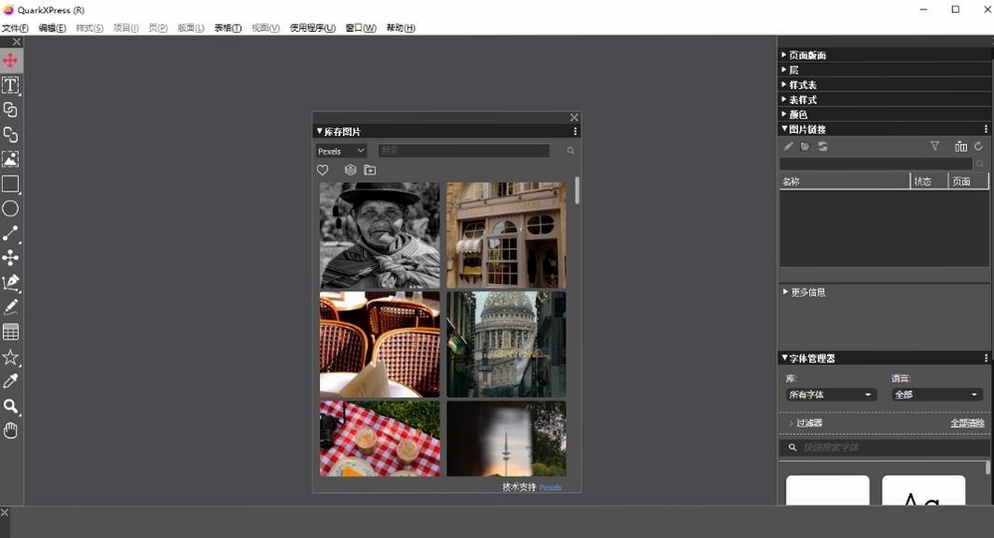Sort by the 名称 column header

pos(844,181)
